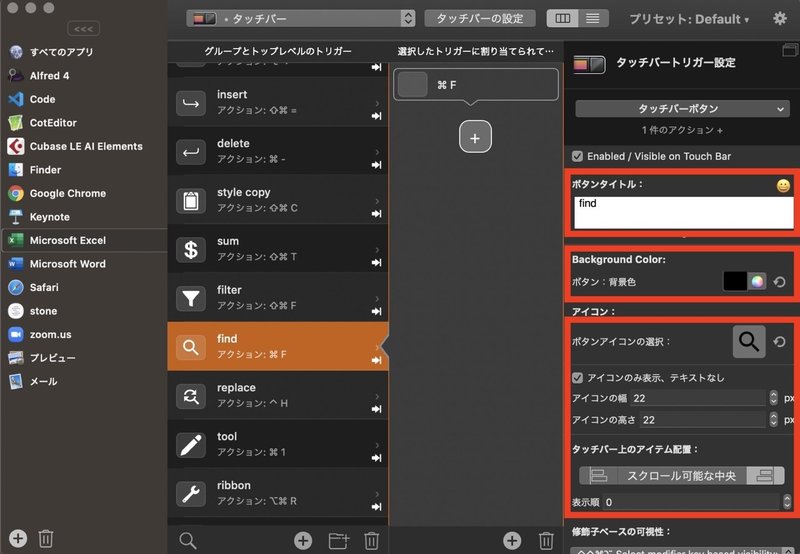Step the icon height value
This screenshot has height=554, width=800.
773,419
